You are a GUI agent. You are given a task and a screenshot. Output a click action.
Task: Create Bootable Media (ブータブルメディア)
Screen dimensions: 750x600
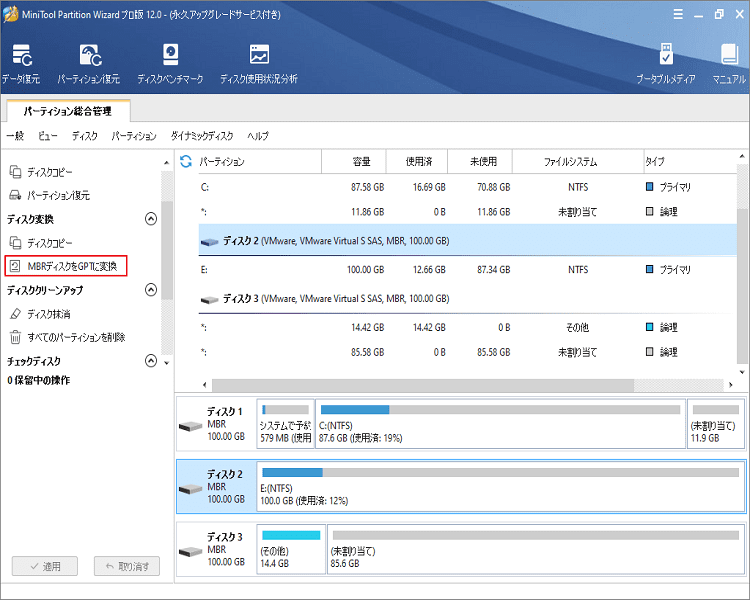click(x=666, y=64)
